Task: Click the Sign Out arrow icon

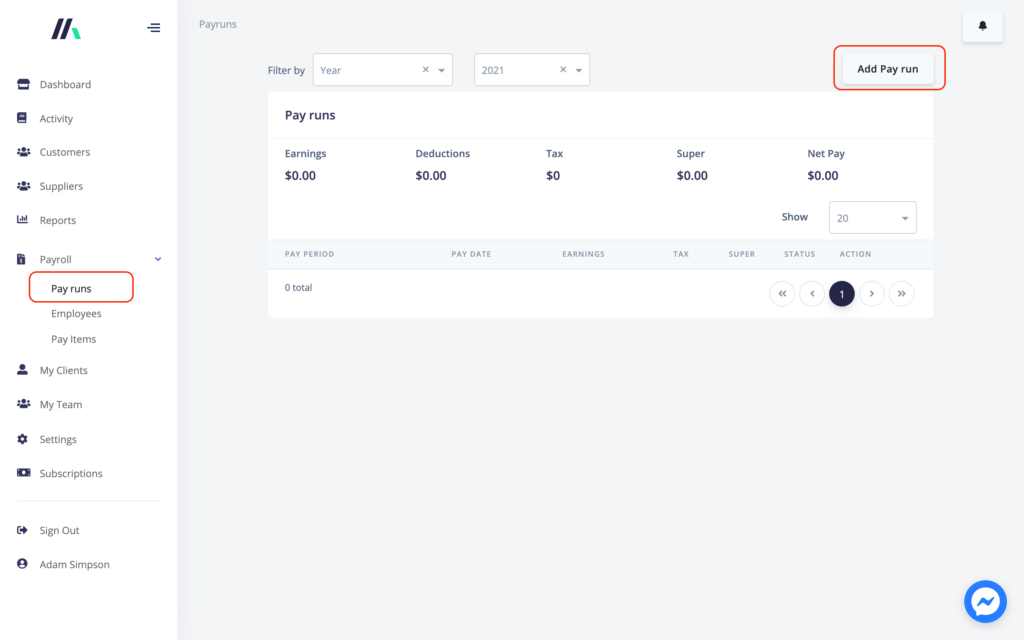Action: click(23, 530)
